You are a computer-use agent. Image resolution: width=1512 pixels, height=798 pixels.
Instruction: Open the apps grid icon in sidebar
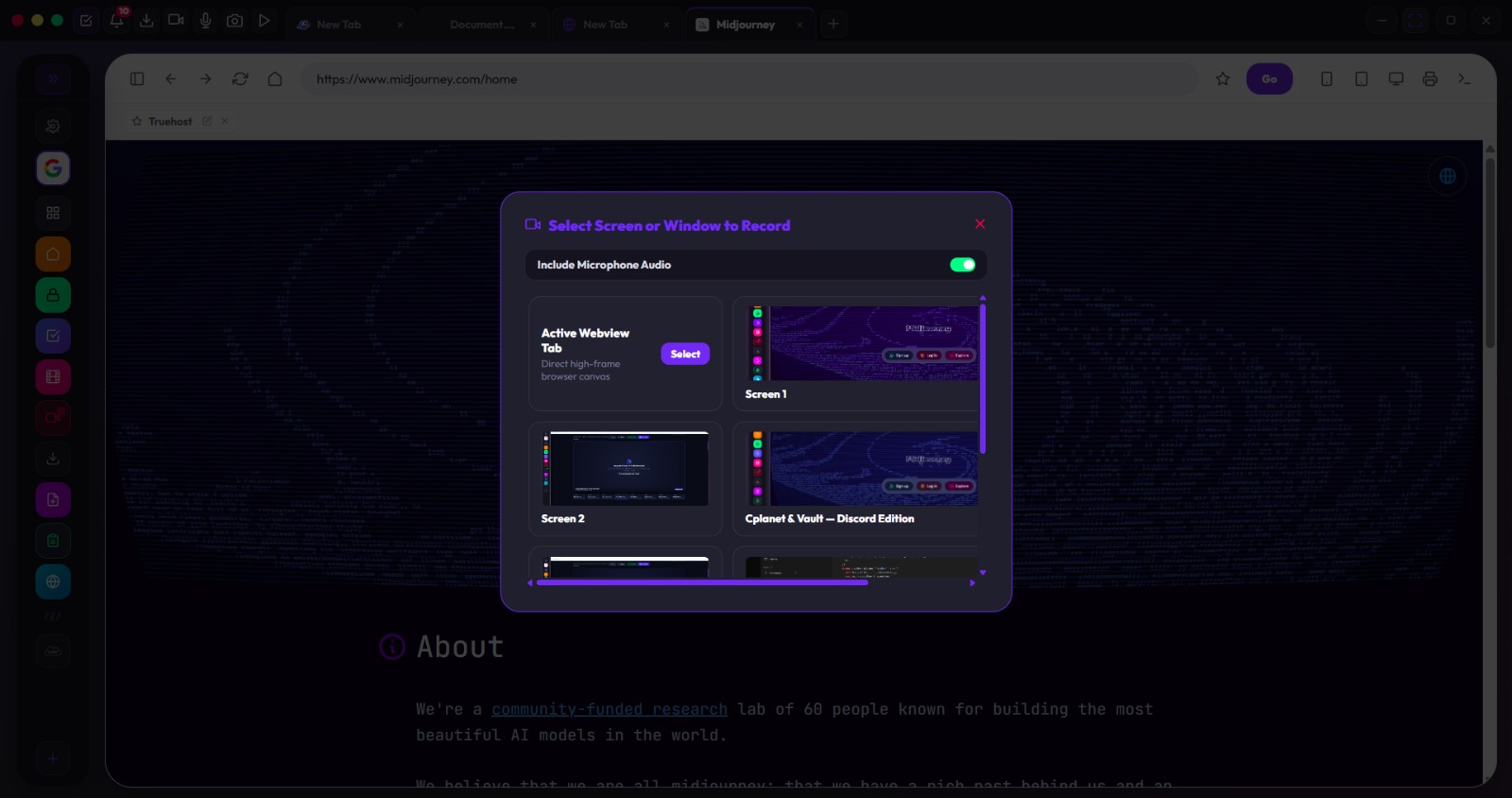point(53,213)
